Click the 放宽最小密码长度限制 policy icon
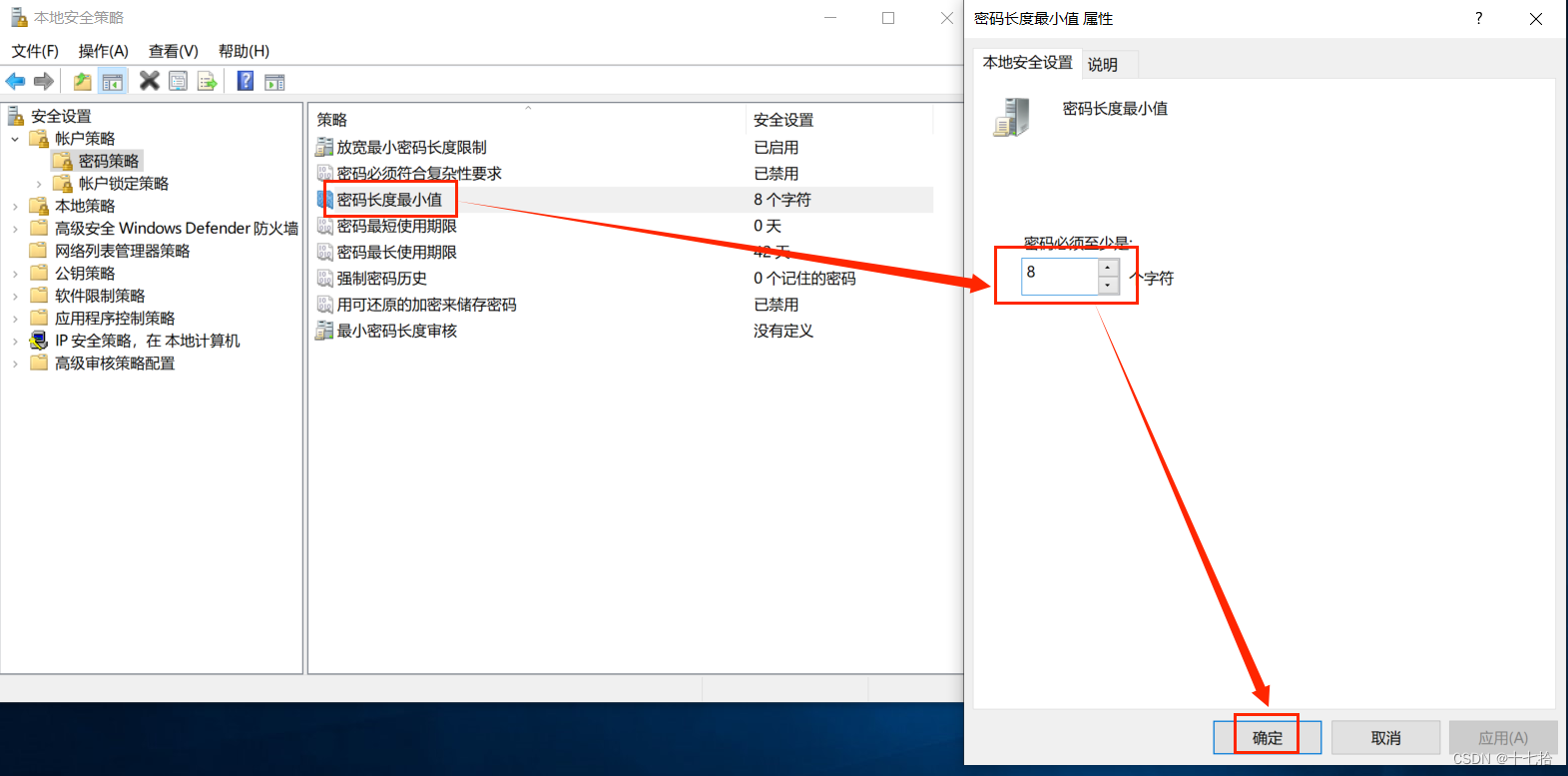The width and height of the screenshot is (1568, 776). 324,147
